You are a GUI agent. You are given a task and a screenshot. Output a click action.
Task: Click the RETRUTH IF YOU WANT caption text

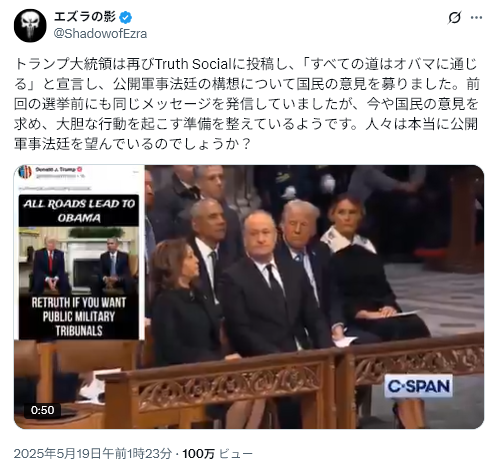[79, 302]
